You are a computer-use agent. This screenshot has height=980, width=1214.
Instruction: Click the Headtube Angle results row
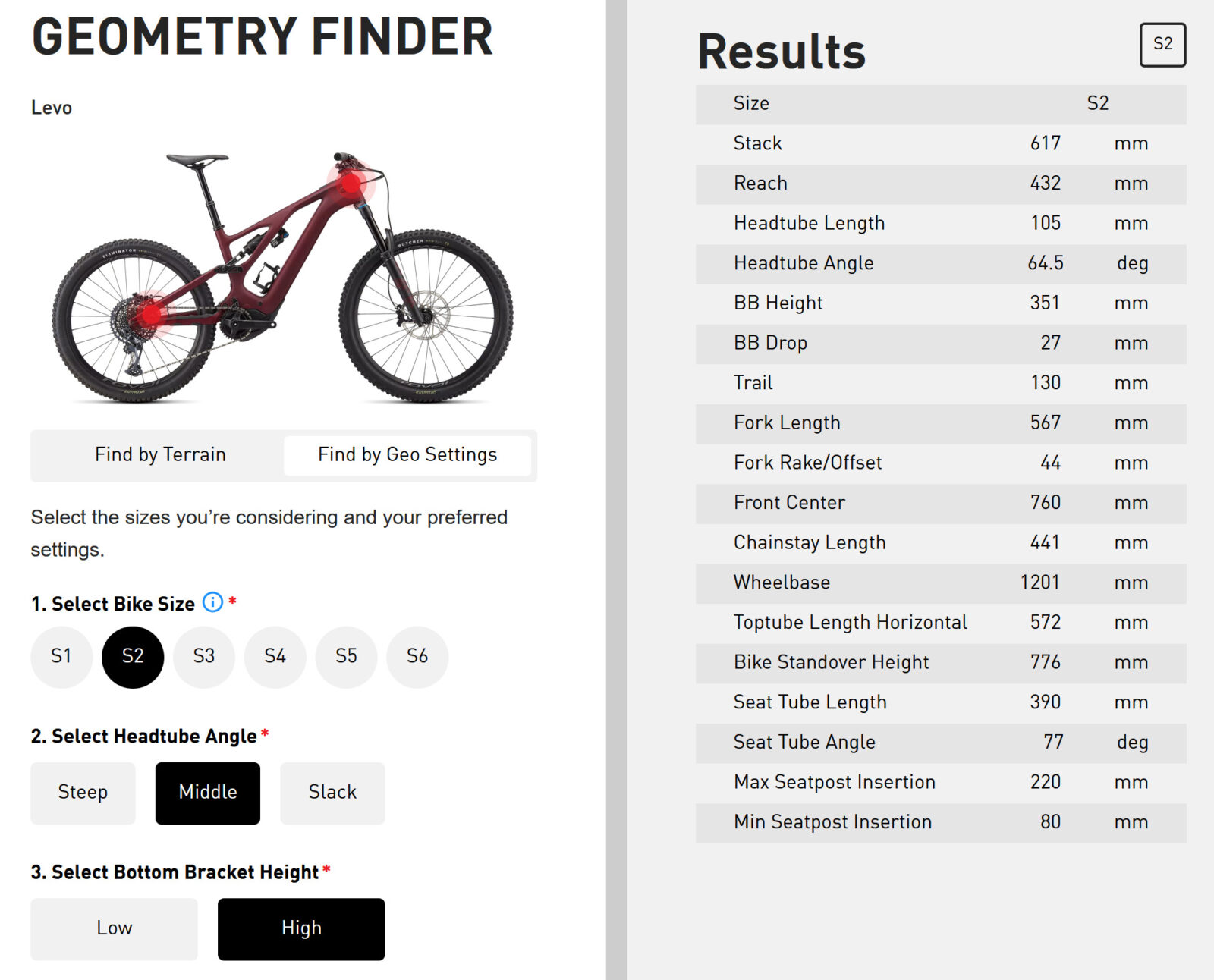point(941,263)
